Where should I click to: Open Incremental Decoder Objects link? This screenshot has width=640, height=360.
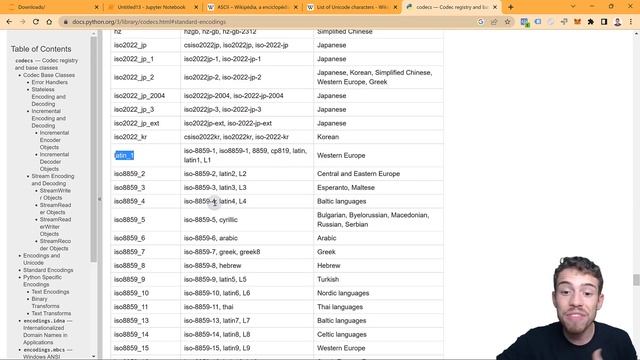(54, 162)
